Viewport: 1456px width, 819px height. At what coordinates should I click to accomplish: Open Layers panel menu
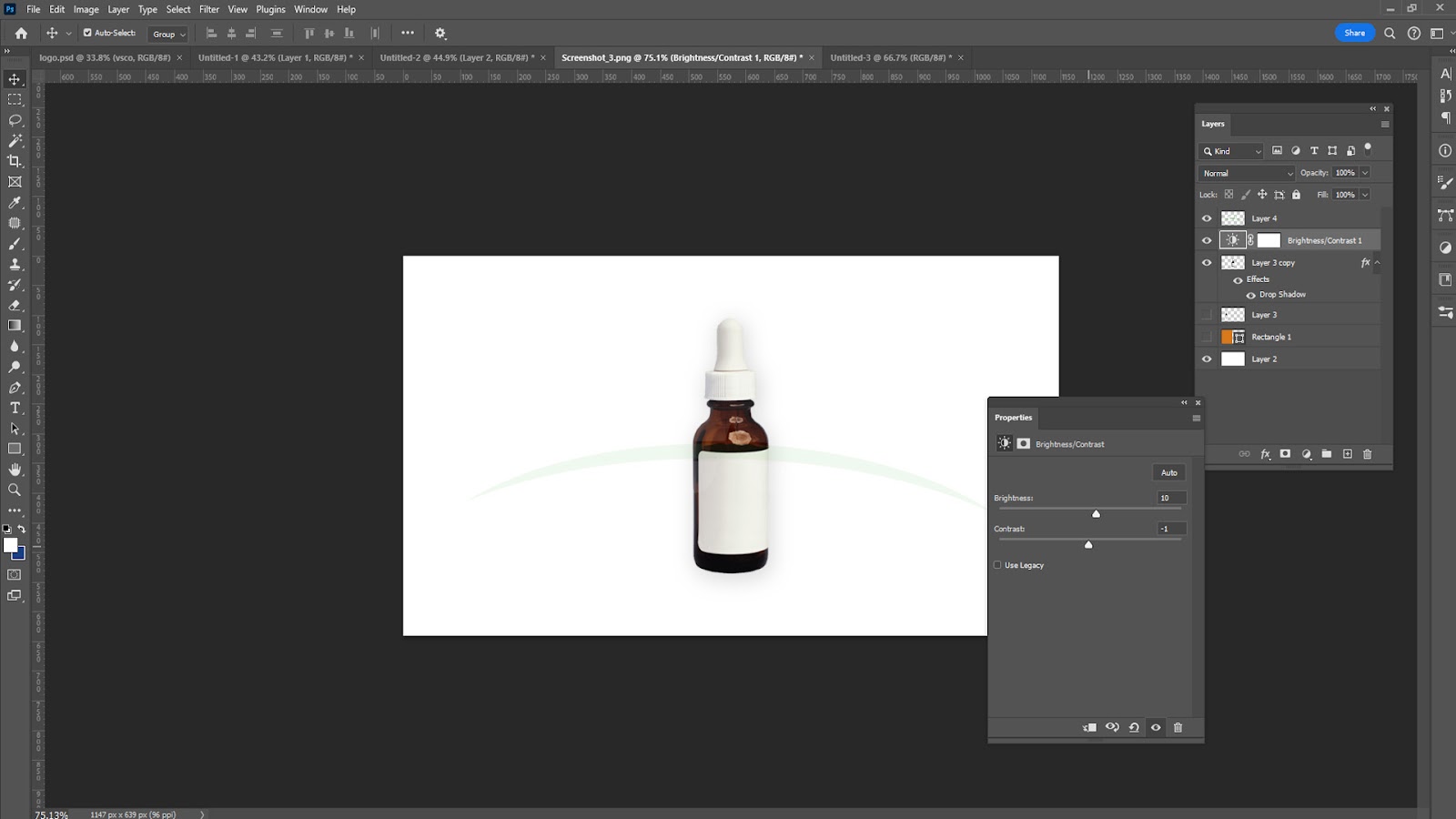pyautogui.click(x=1385, y=125)
